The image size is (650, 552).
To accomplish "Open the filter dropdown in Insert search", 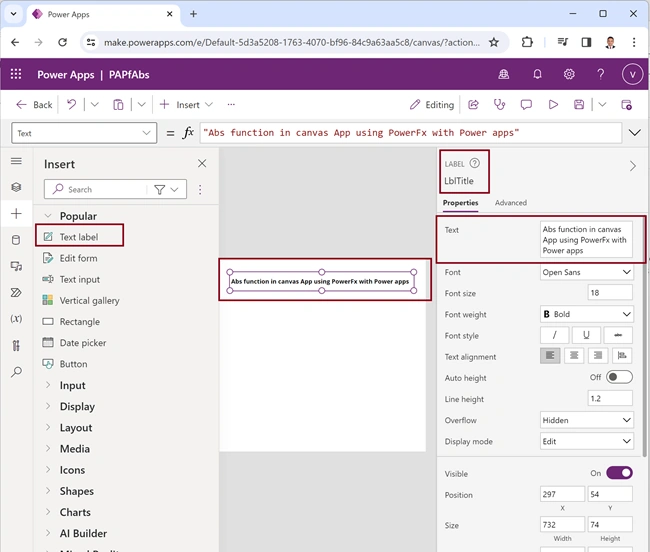I will coord(167,189).
